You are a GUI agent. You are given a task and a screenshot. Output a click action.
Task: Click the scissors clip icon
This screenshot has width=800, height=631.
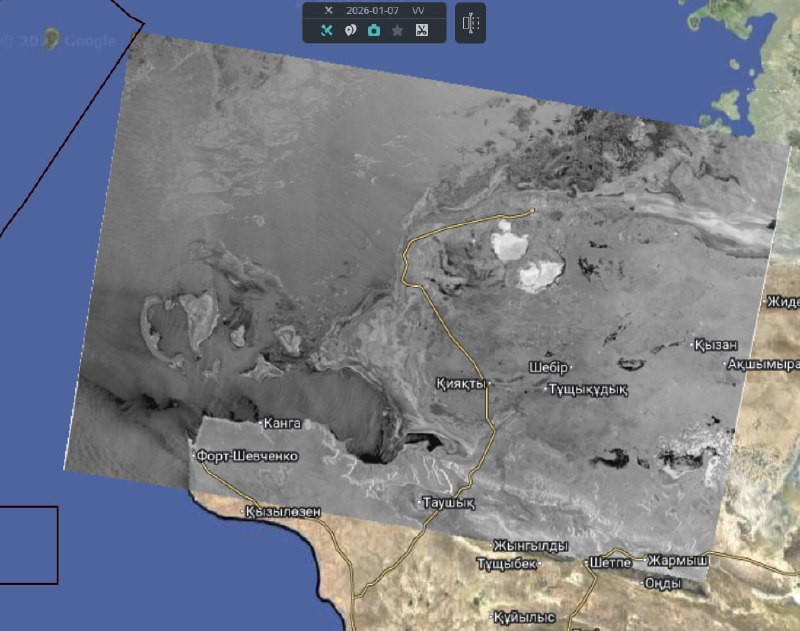pos(421,30)
